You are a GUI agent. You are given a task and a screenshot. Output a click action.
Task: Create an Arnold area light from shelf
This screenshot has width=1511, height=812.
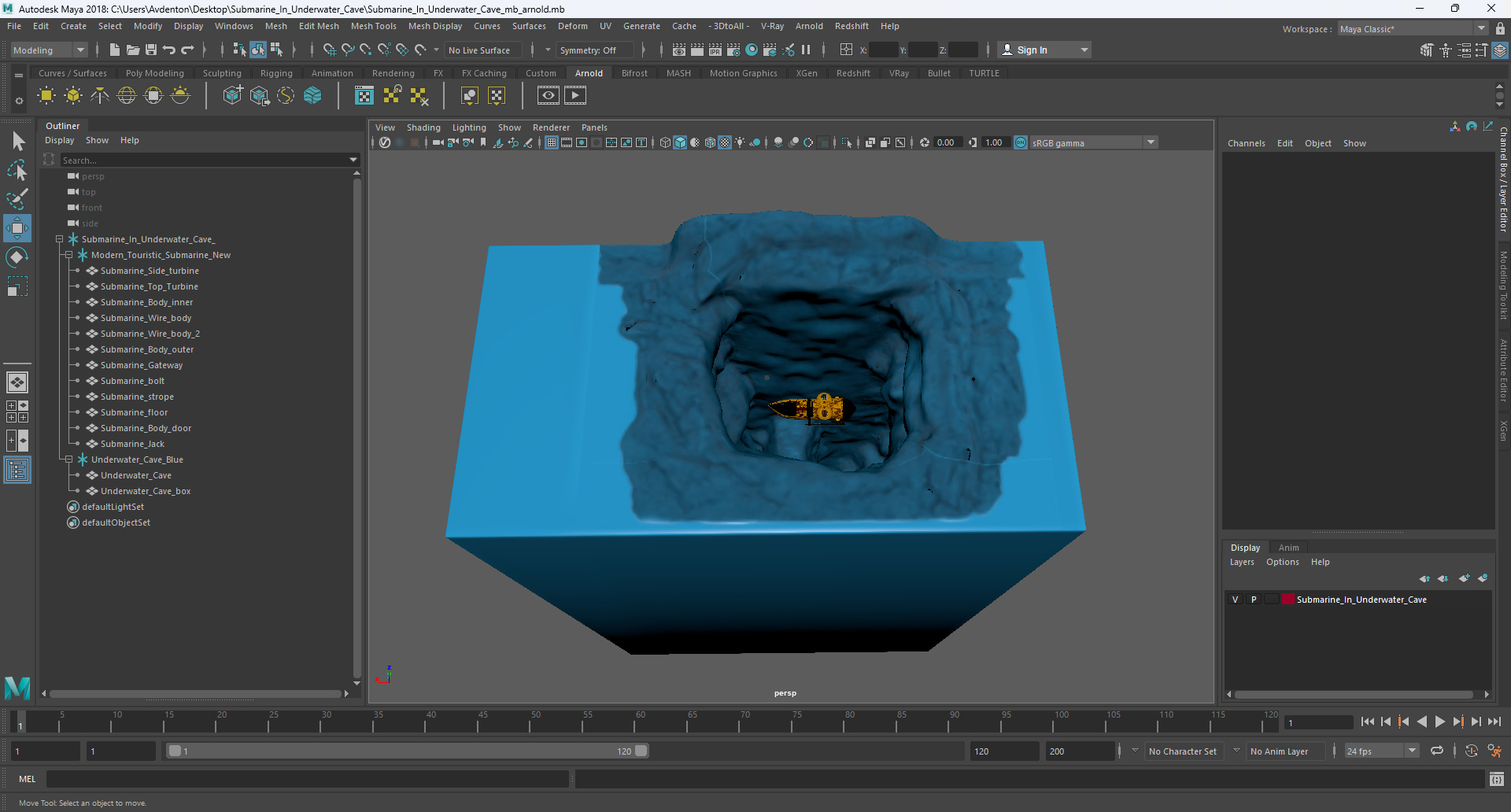[x=46, y=96]
